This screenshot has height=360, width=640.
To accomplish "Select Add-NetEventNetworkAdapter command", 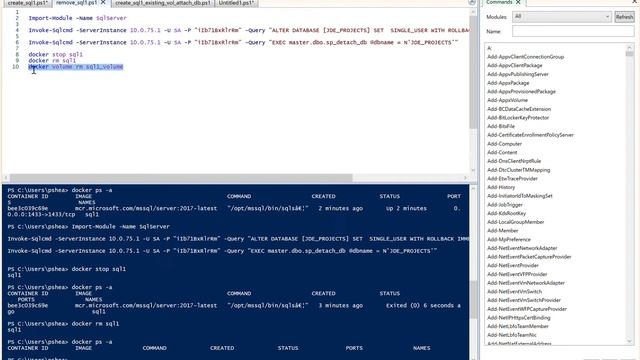I will [x=522, y=248].
